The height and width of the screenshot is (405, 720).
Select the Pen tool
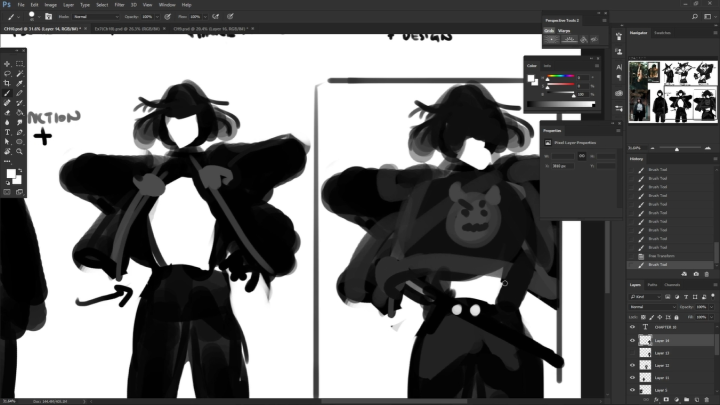pyautogui.click(x=19, y=132)
